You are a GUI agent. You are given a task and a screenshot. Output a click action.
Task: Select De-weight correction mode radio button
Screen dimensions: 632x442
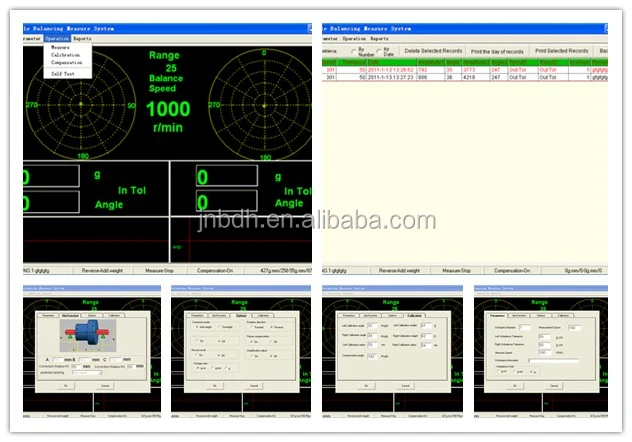coord(220,327)
